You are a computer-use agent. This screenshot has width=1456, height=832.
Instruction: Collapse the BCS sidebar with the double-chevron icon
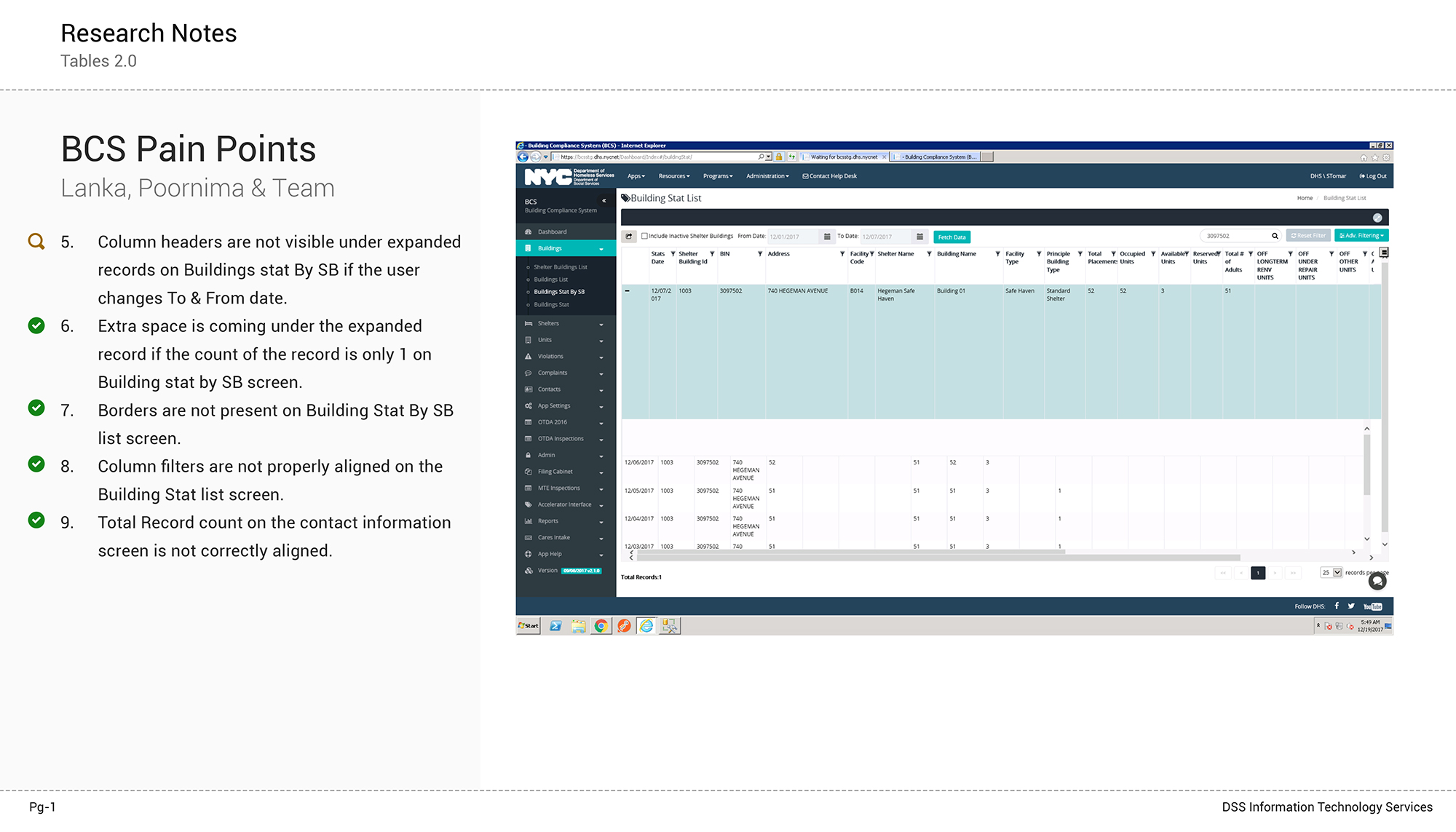(x=604, y=201)
